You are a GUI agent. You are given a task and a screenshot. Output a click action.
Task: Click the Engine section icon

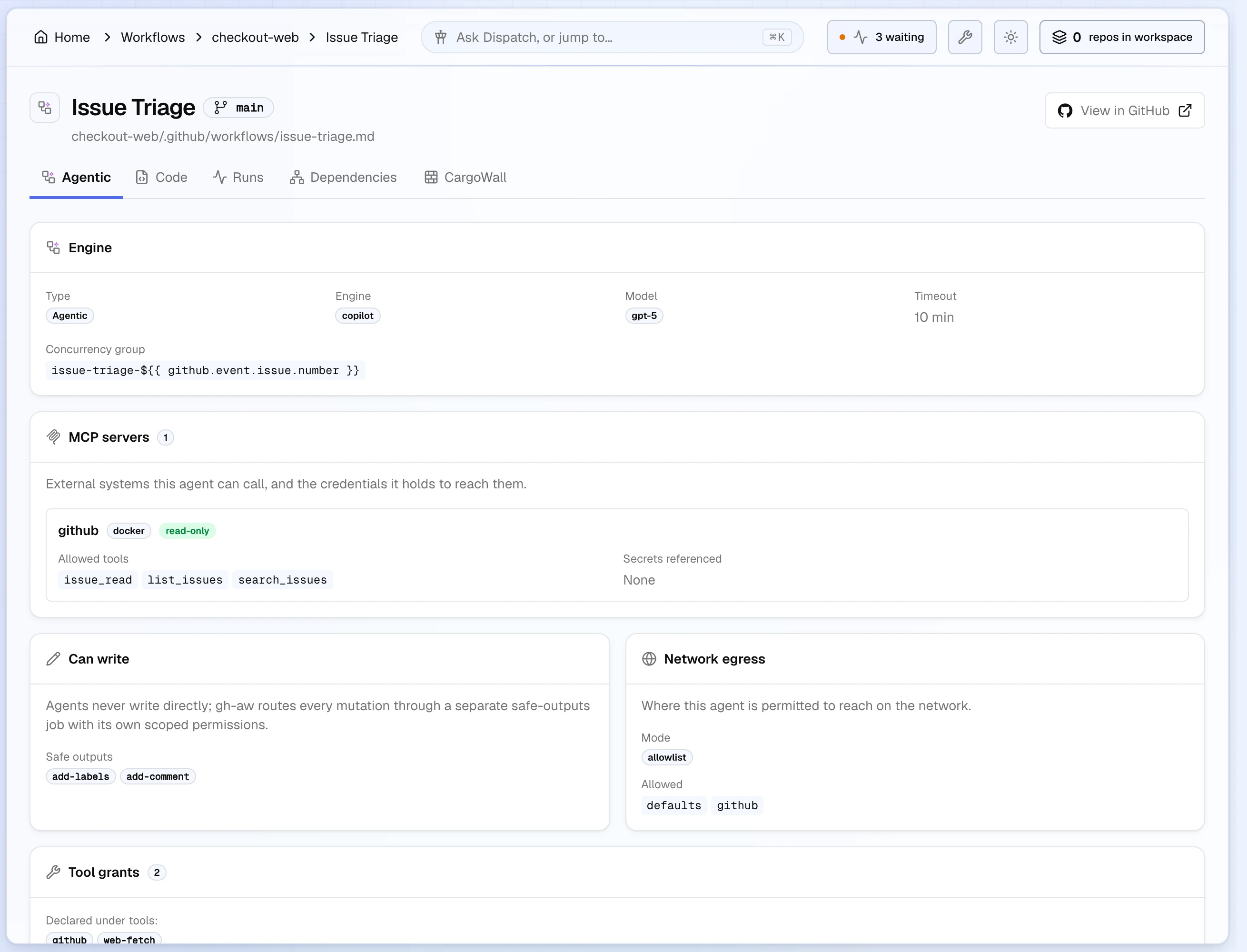tap(53, 248)
